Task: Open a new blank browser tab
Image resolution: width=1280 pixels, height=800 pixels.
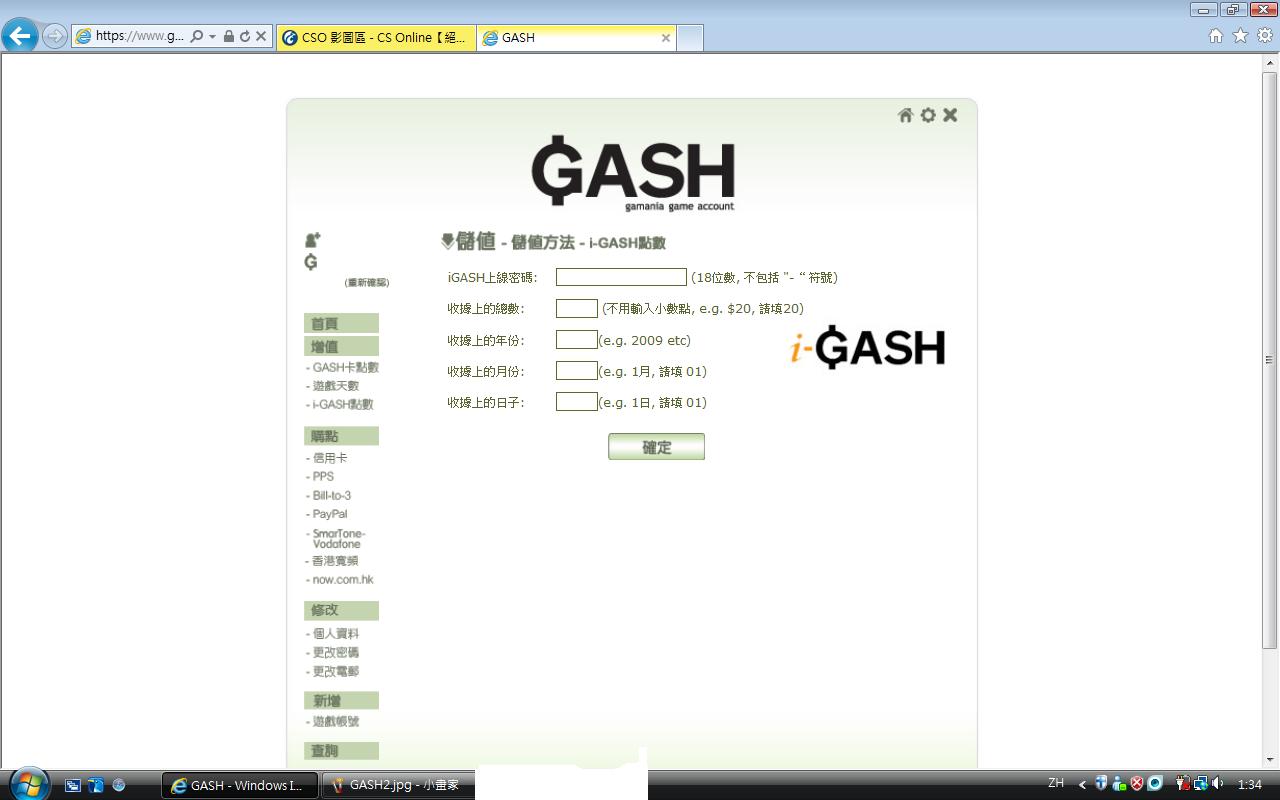Action: coord(690,38)
